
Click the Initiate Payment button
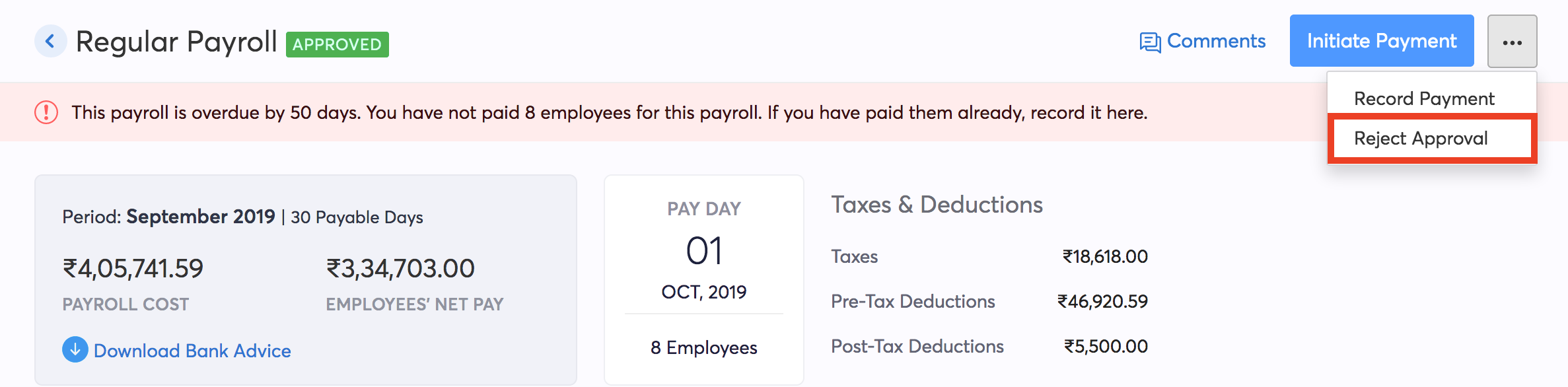1382,41
